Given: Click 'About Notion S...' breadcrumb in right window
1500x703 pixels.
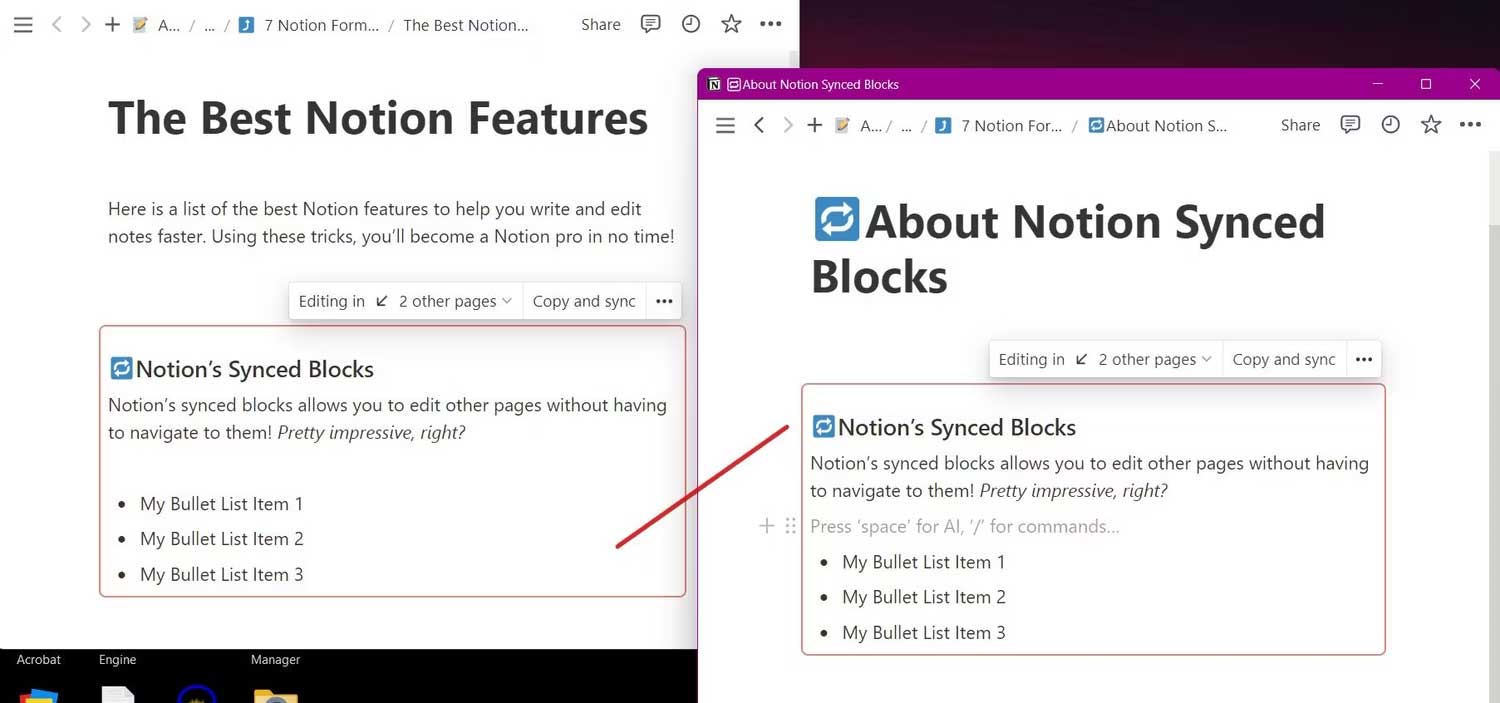Looking at the screenshot, I should [x=1157, y=125].
